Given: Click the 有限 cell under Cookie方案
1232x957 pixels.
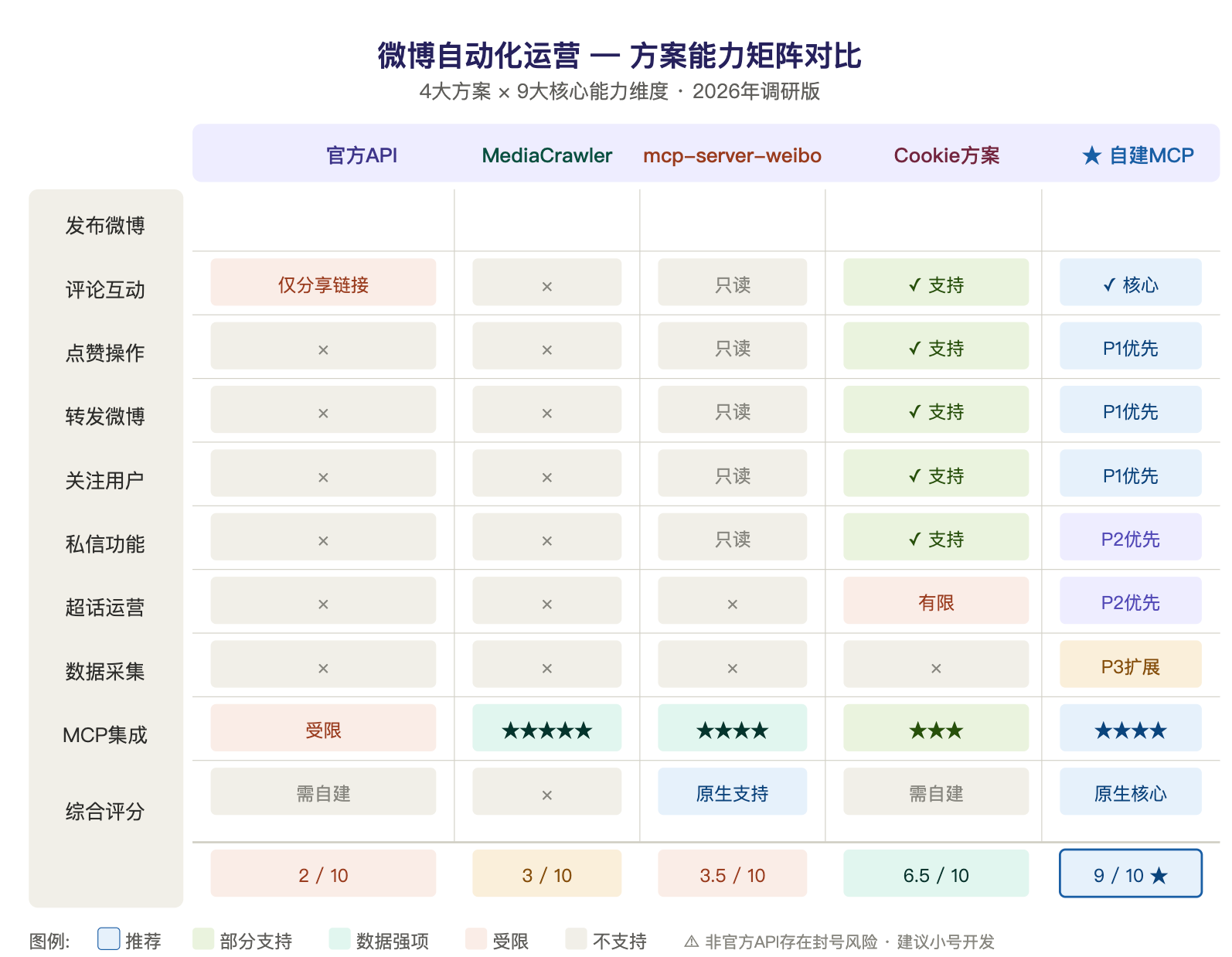Looking at the screenshot, I should (936, 601).
